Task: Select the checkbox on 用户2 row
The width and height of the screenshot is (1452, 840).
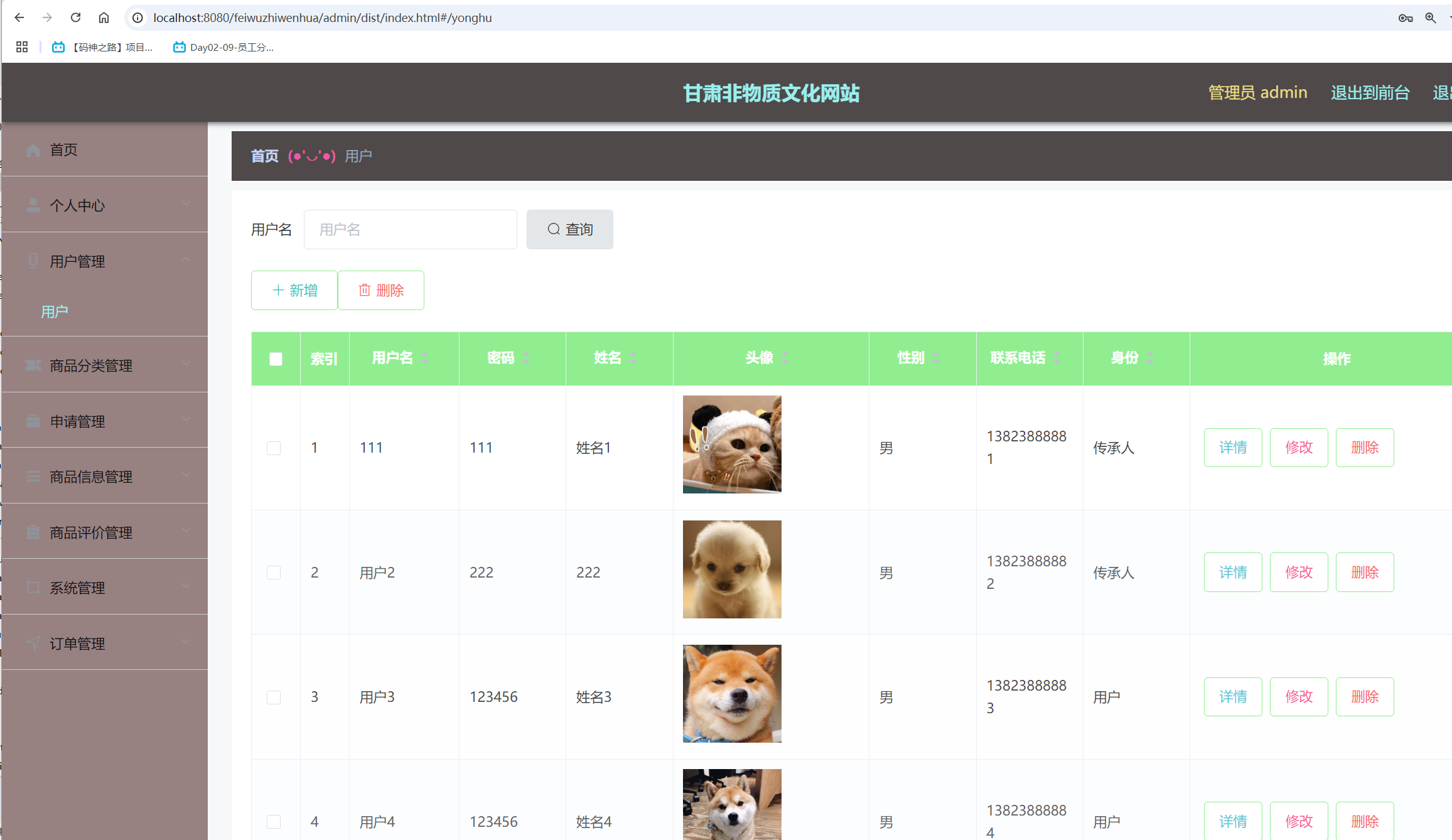Action: click(274, 572)
